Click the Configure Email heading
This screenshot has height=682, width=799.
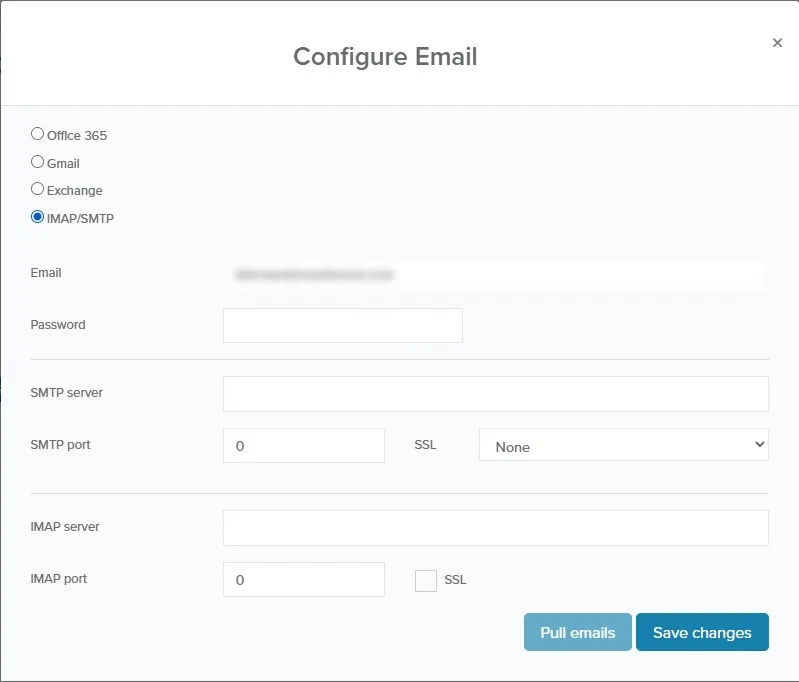point(385,57)
